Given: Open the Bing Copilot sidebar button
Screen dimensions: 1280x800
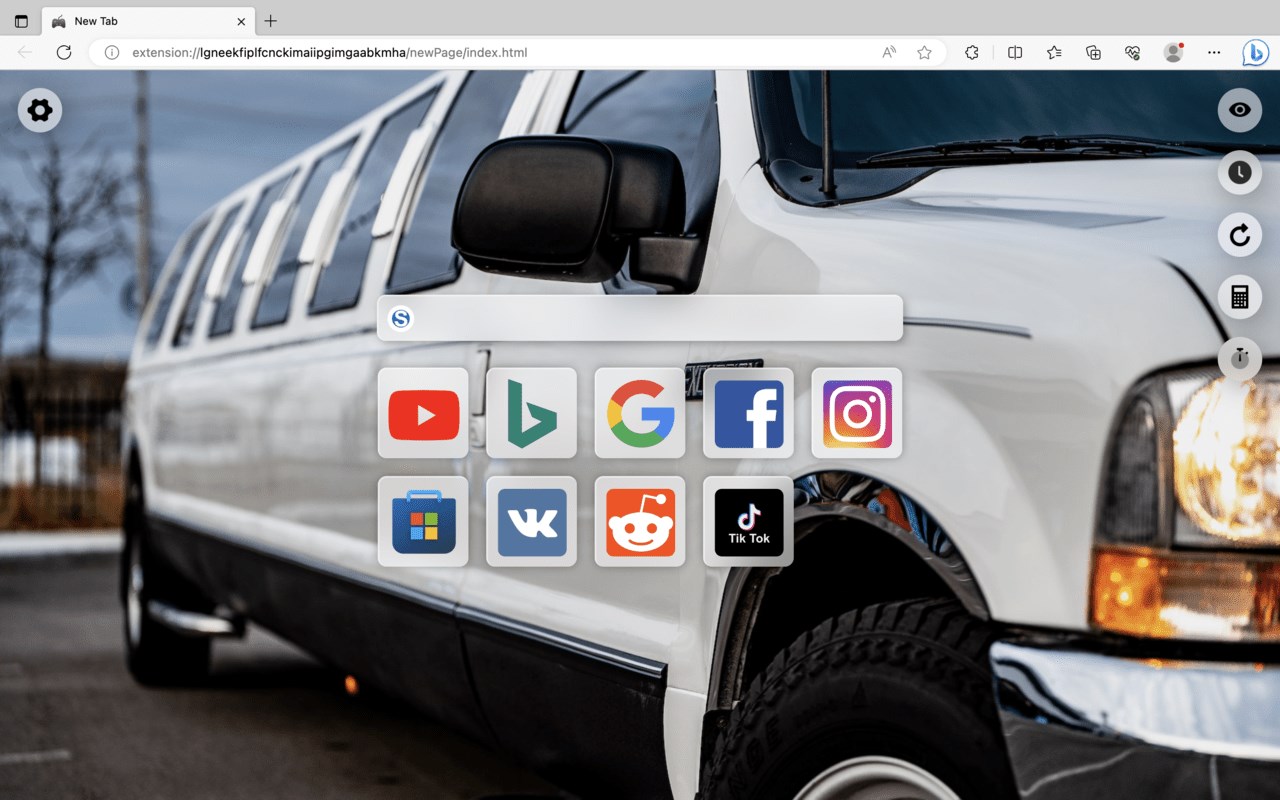Looking at the screenshot, I should click(1256, 52).
